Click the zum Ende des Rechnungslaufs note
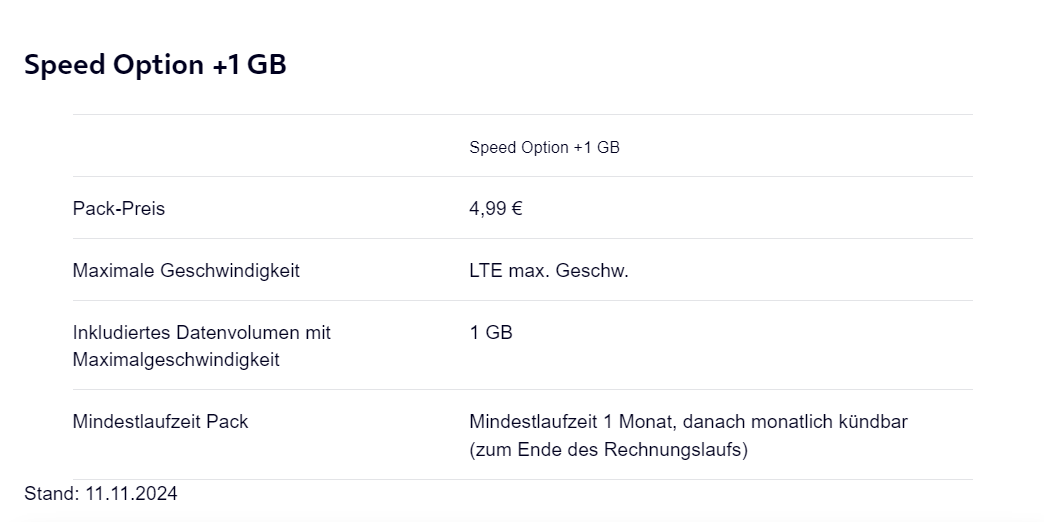1044x522 pixels. [609, 449]
